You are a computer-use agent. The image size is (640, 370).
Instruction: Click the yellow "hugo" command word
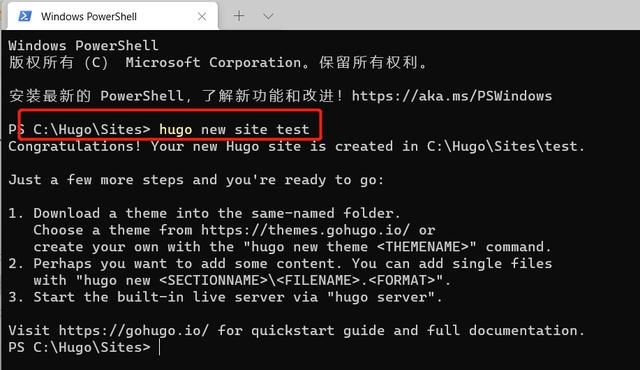[176, 130]
